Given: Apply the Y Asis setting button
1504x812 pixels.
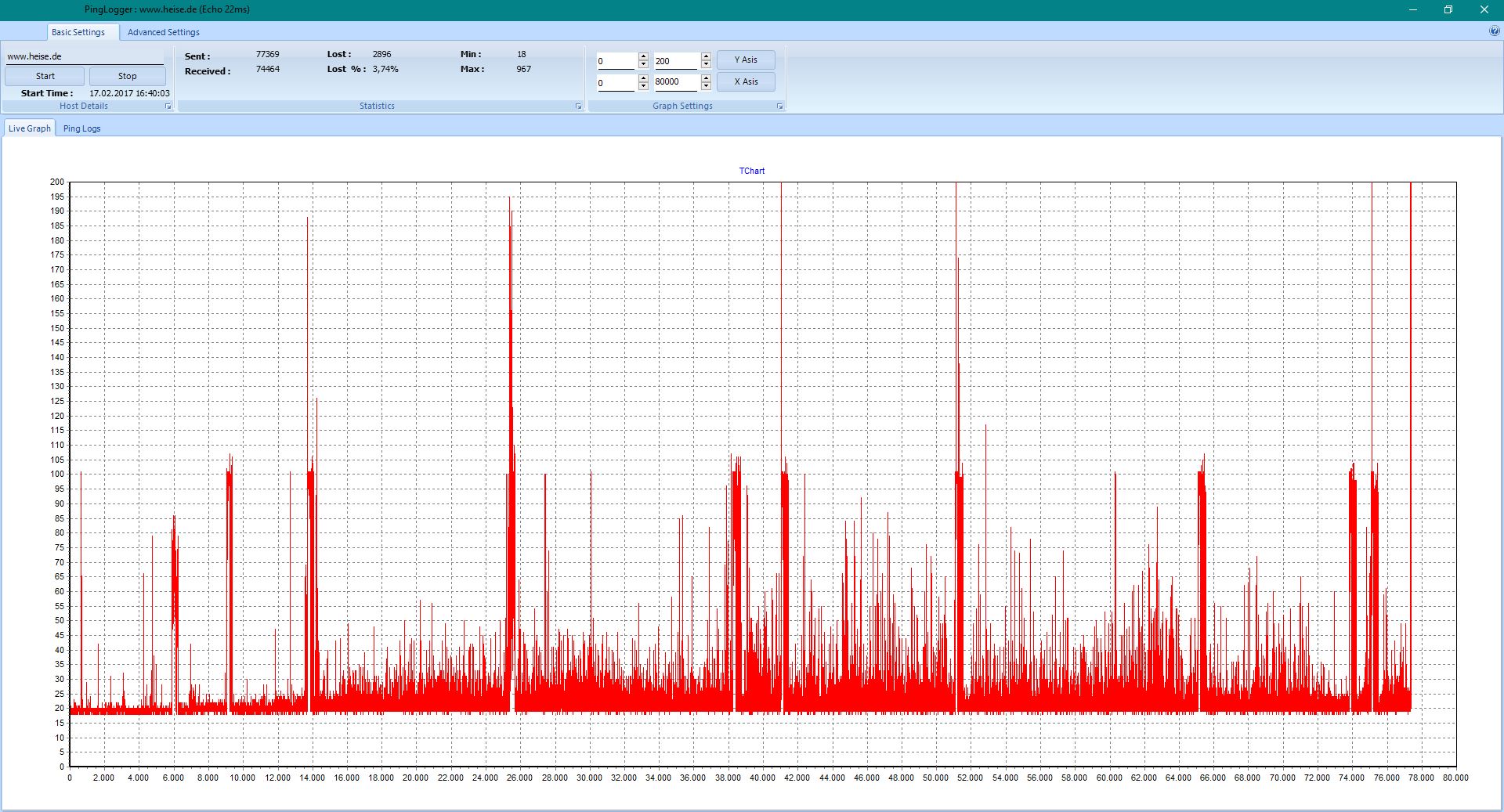Looking at the screenshot, I should [x=746, y=60].
